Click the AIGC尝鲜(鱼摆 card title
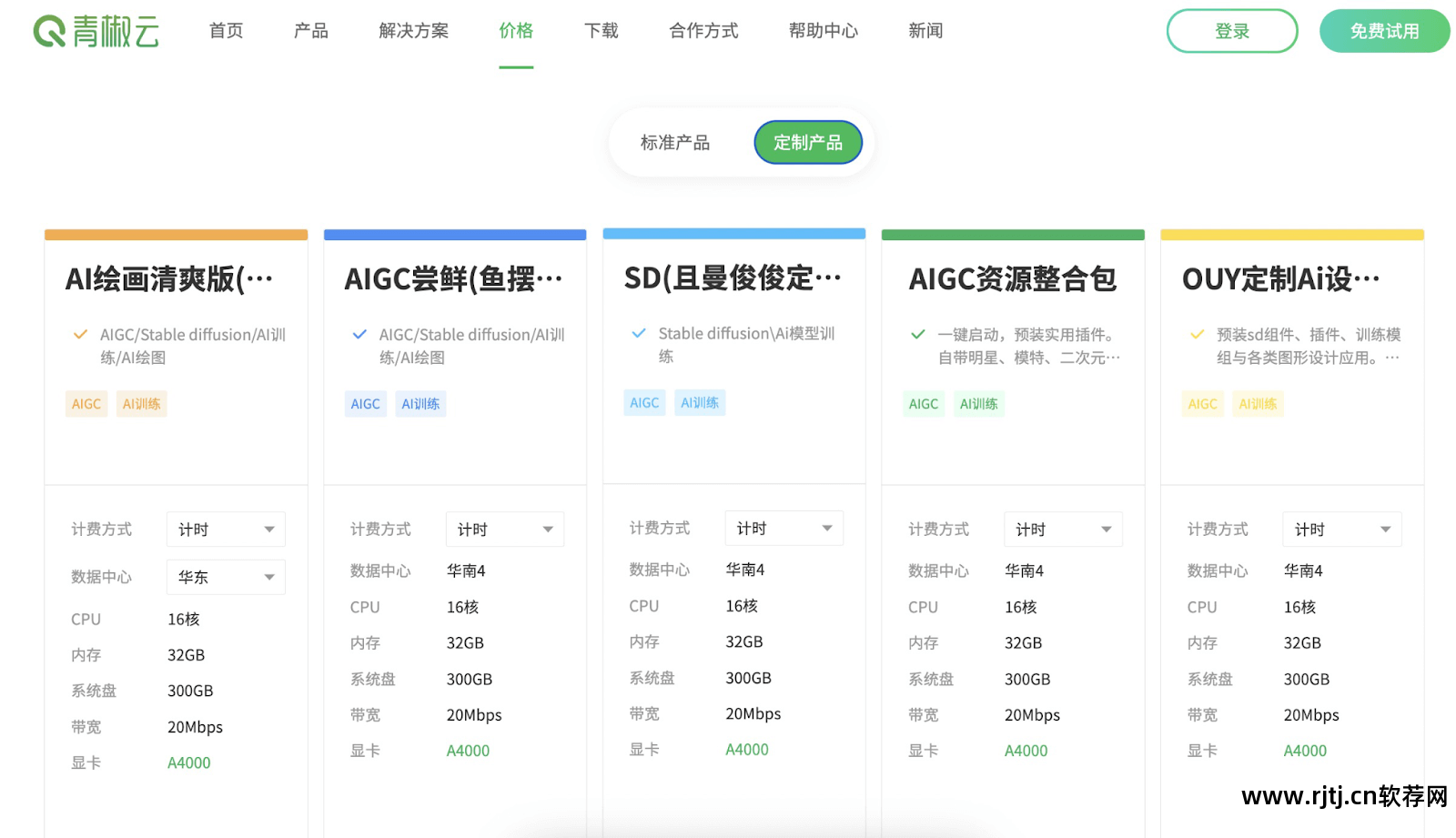The width and height of the screenshot is (1456, 838). coord(453,279)
